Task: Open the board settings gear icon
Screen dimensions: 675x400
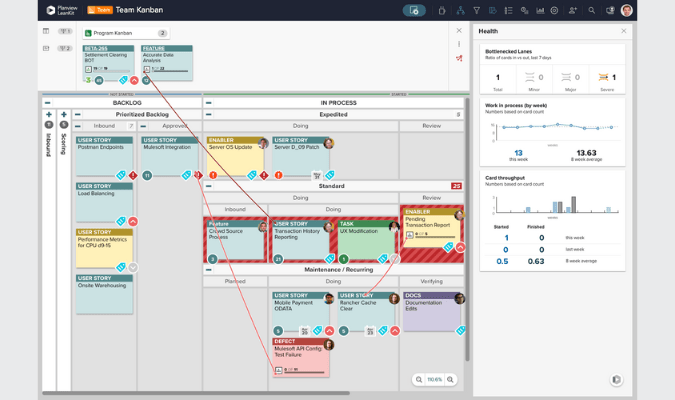Action: [555, 11]
